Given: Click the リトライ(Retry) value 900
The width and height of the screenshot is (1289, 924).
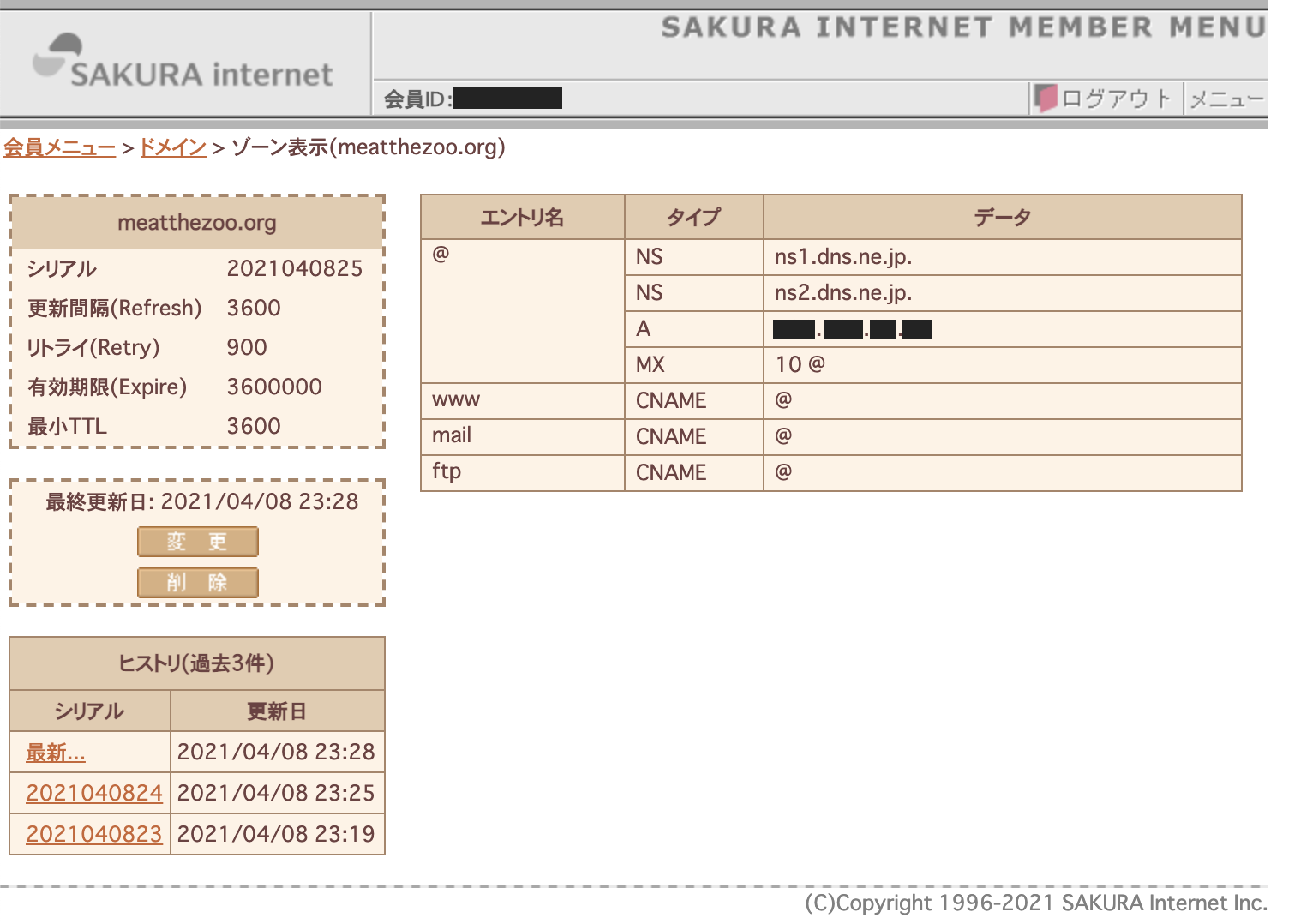Looking at the screenshot, I should pos(247,347).
